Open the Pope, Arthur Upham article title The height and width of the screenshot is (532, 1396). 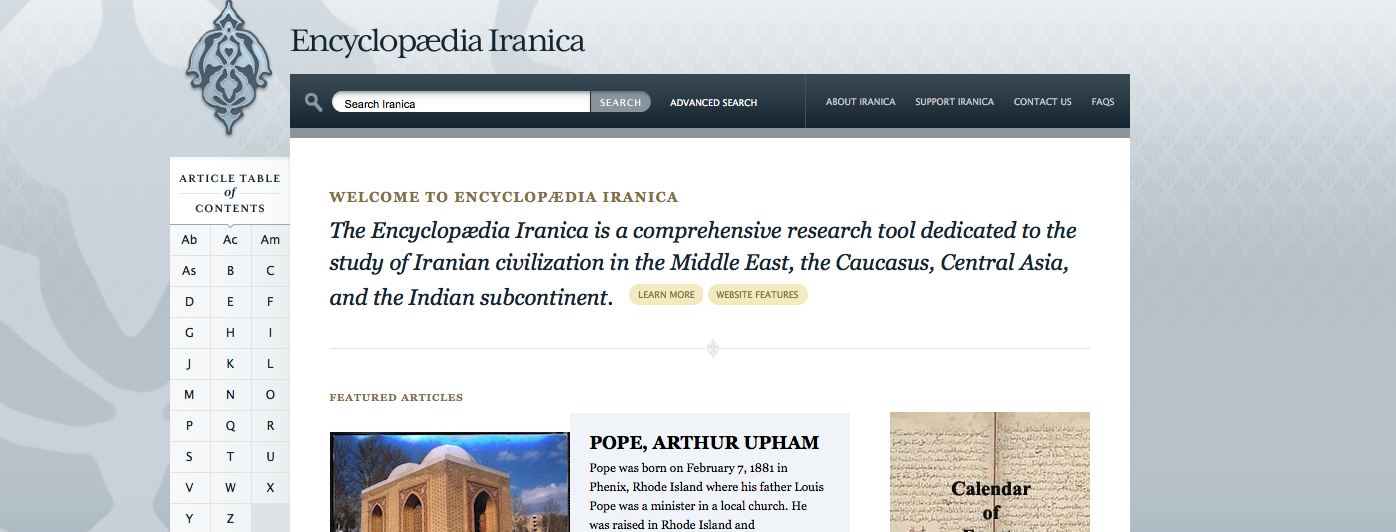click(704, 443)
